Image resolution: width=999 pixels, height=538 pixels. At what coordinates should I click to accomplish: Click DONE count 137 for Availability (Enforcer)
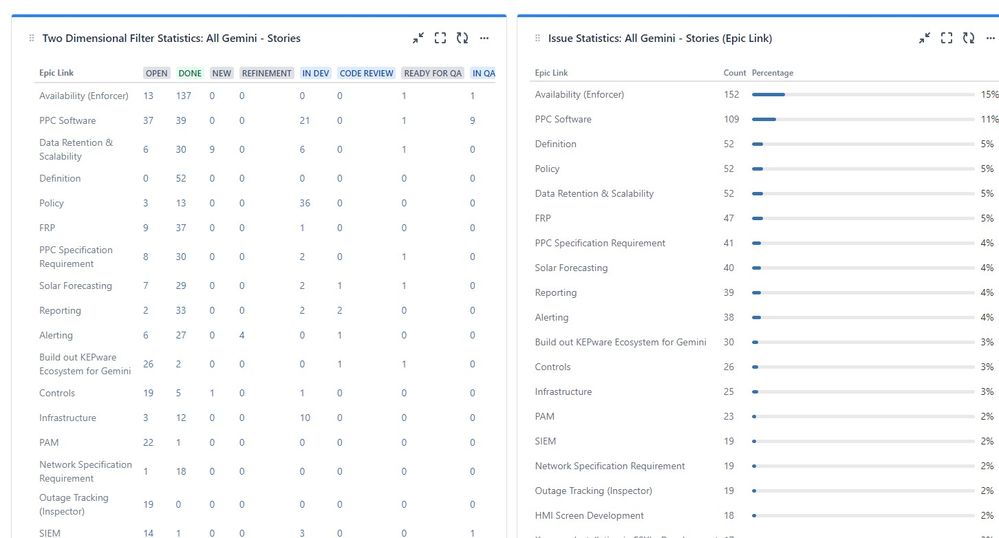click(183, 96)
